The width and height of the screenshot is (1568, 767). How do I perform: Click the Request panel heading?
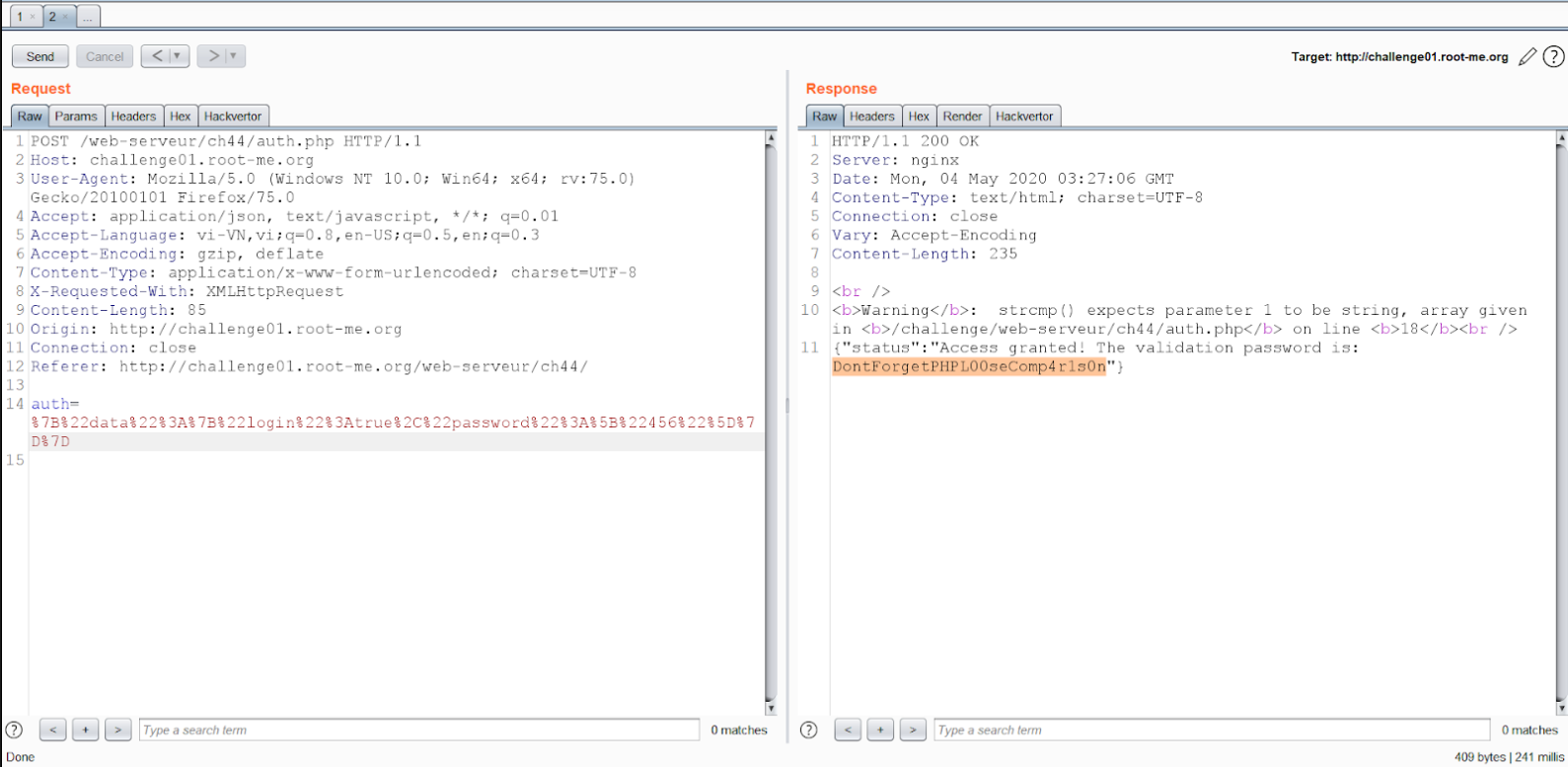[40, 89]
